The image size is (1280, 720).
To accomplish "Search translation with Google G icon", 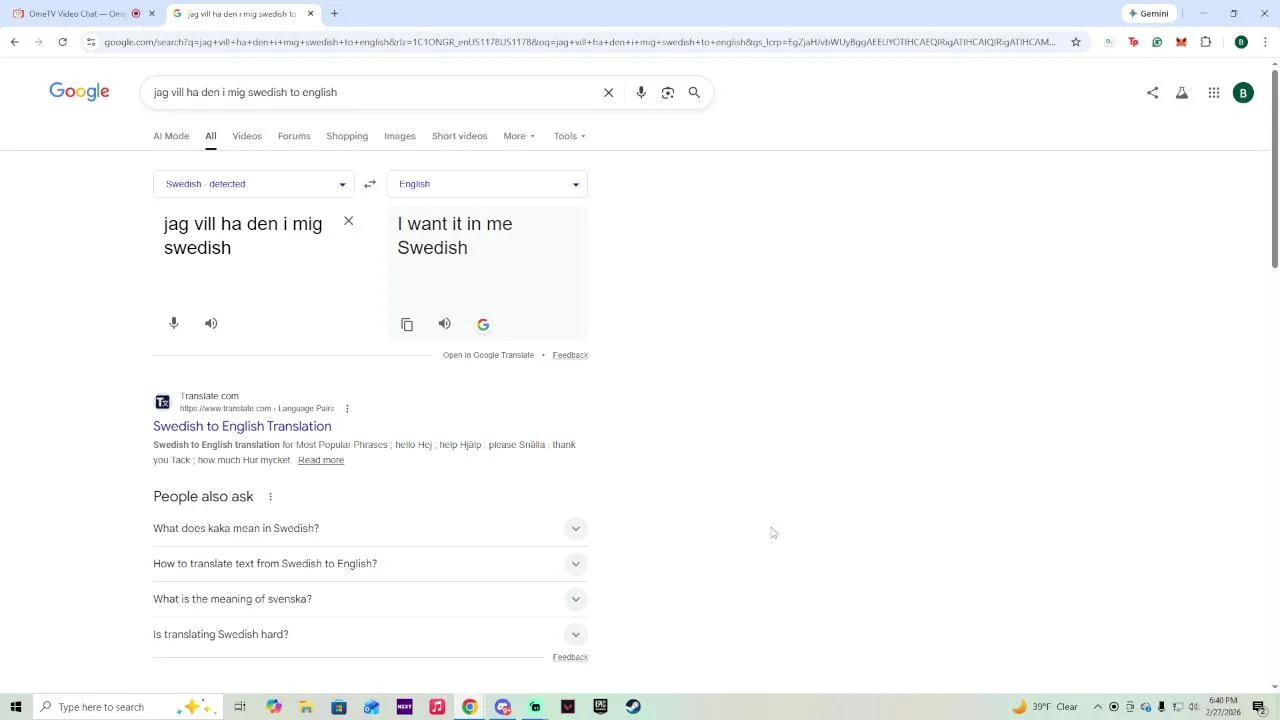I will 483,324.
